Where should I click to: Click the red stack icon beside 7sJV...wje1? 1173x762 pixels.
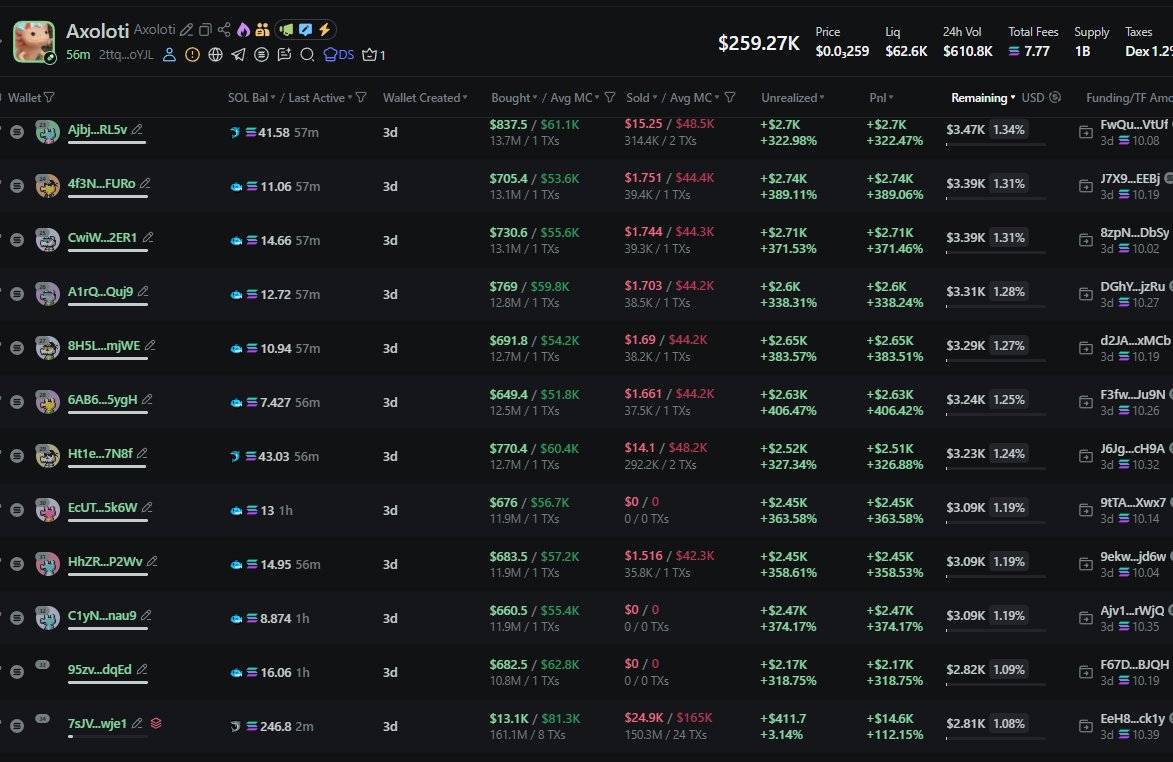click(156, 723)
